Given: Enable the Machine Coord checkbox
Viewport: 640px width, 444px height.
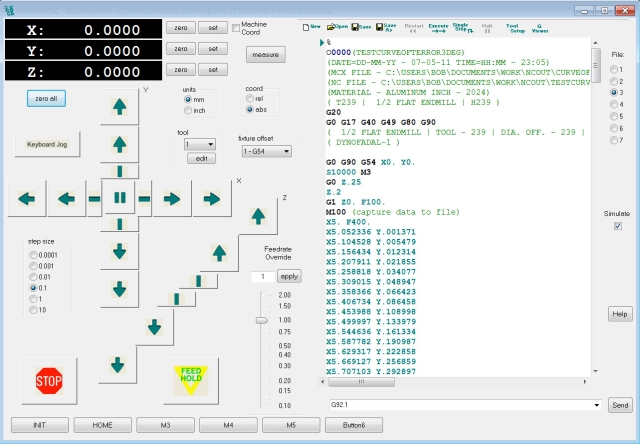Looking at the screenshot, I should tap(237, 26).
